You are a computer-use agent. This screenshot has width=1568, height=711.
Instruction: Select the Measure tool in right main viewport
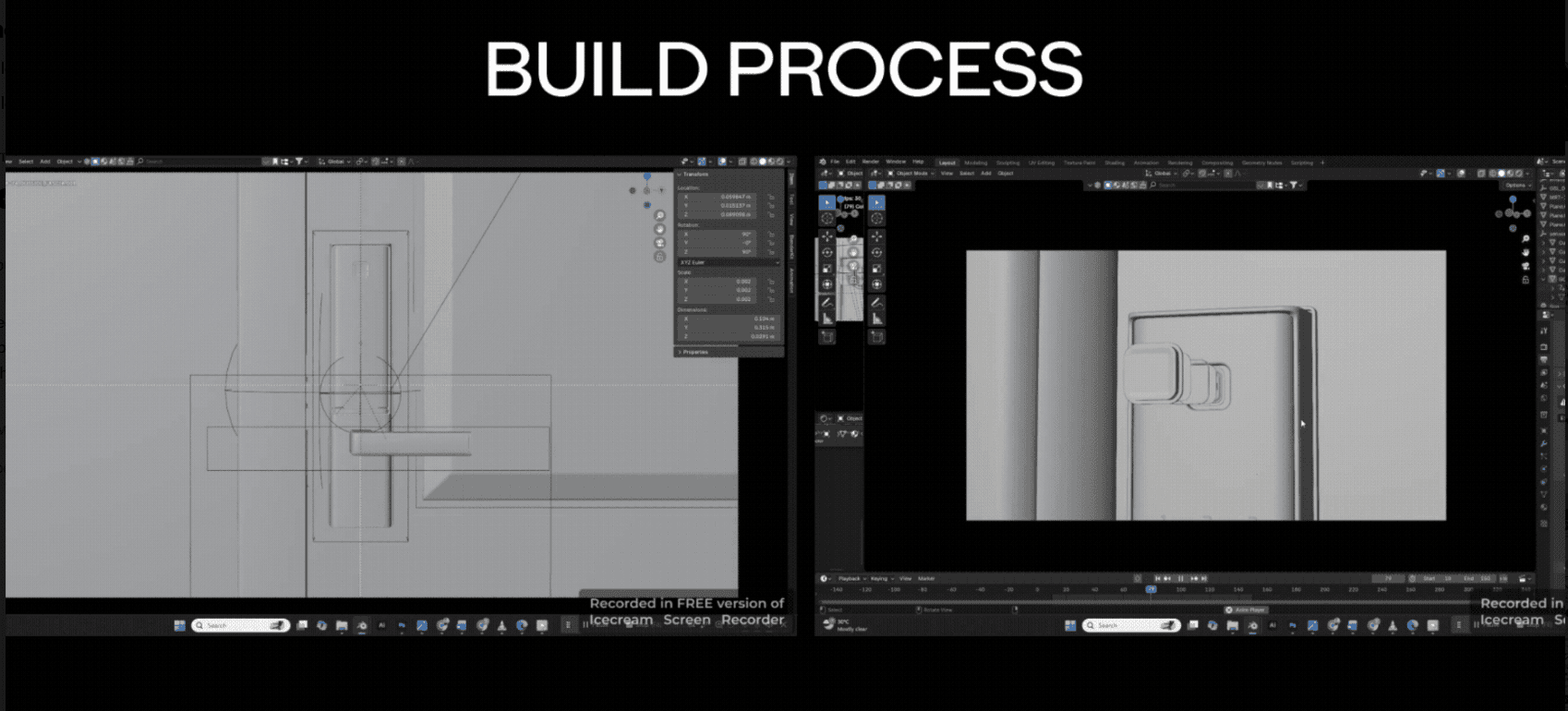click(x=876, y=319)
